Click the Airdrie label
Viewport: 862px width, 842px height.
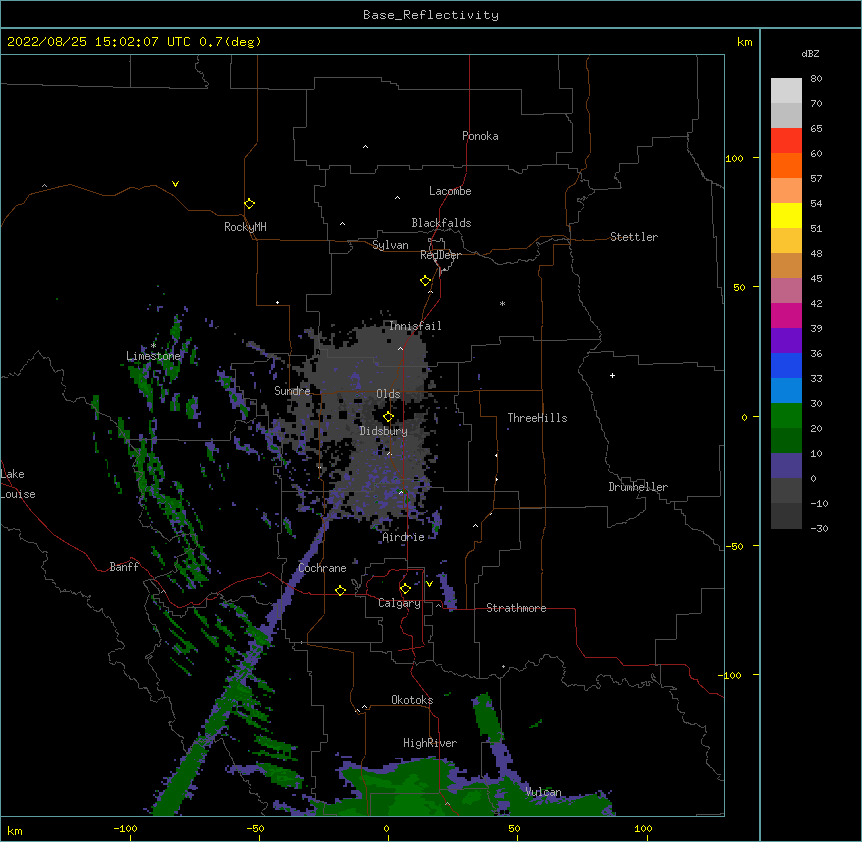pyautogui.click(x=404, y=537)
